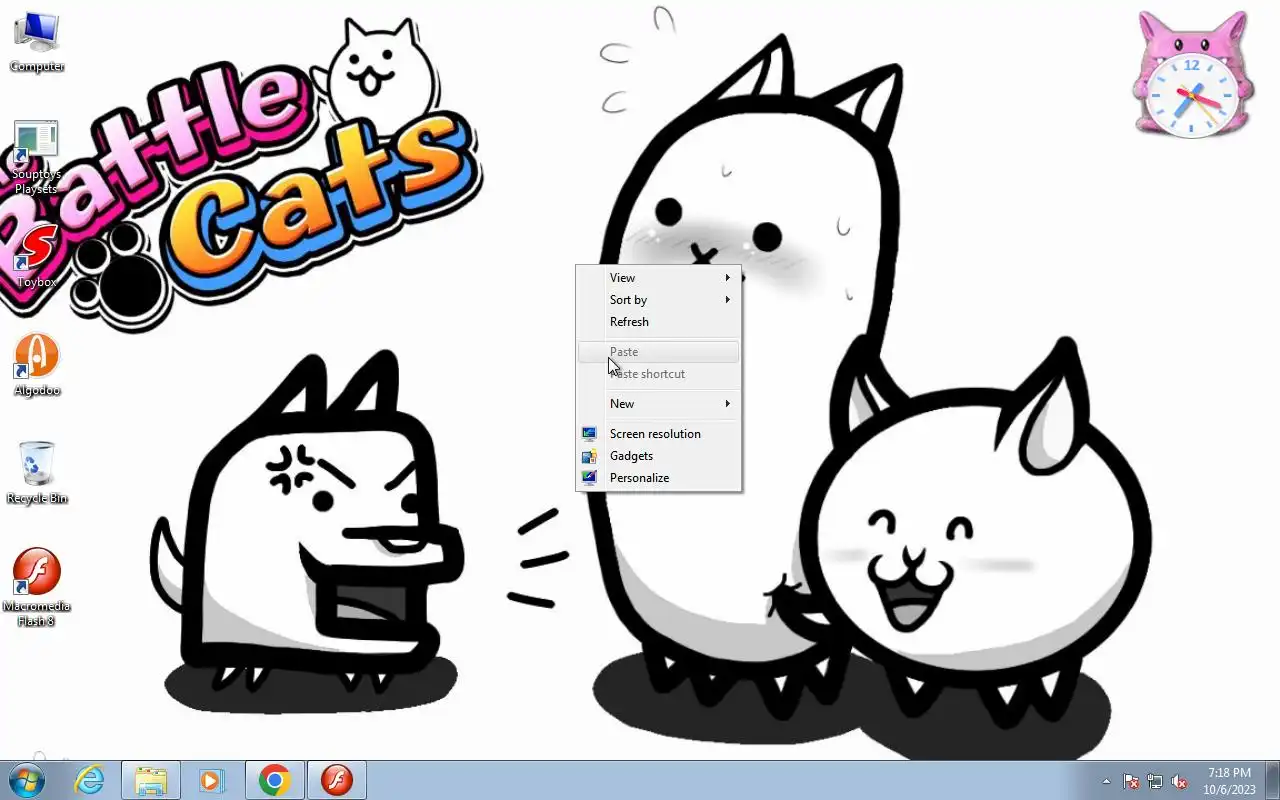The image size is (1280, 800).
Task: Expand the Sort by submenu
Action: click(x=659, y=300)
